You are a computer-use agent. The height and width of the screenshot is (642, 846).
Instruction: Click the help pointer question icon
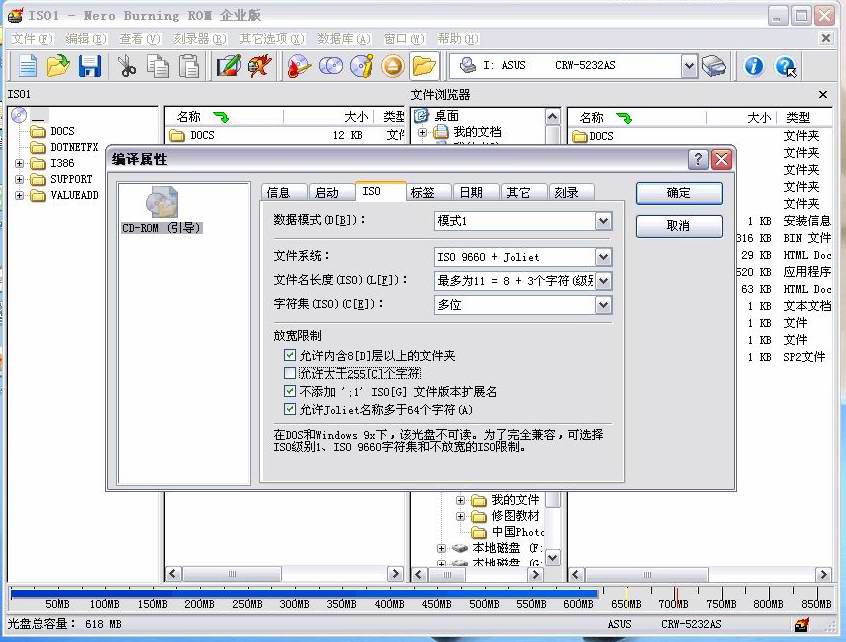(x=786, y=66)
